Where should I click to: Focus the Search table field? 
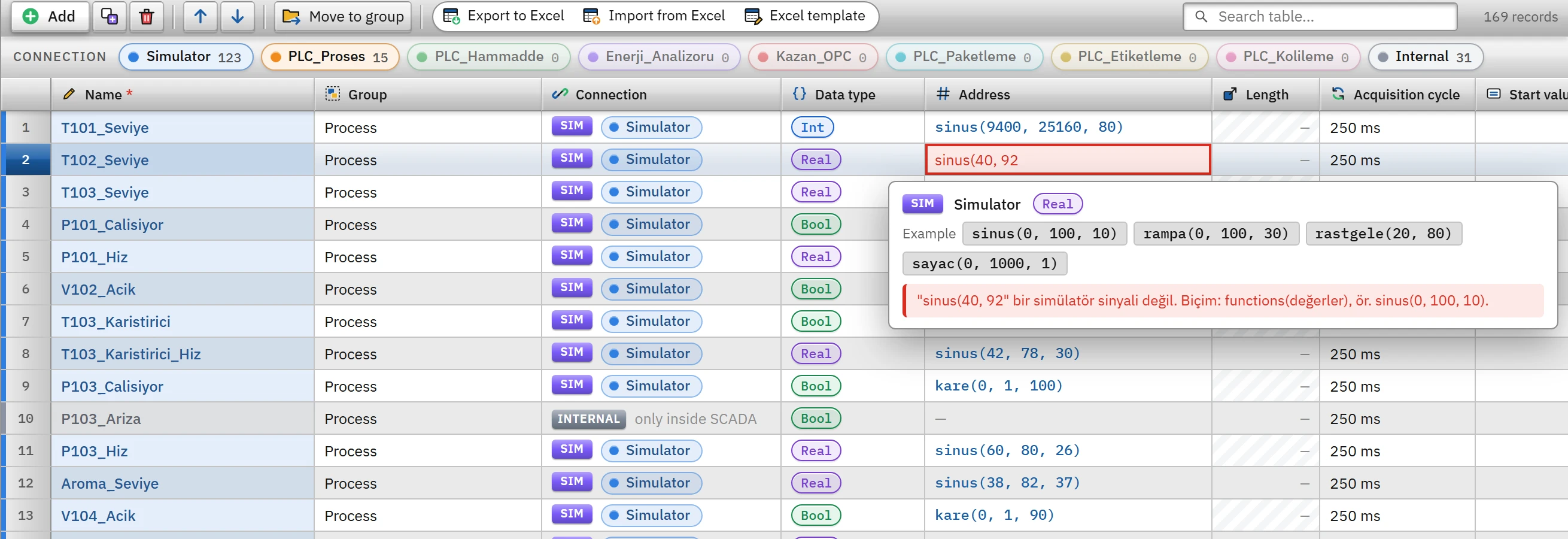click(x=1320, y=16)
